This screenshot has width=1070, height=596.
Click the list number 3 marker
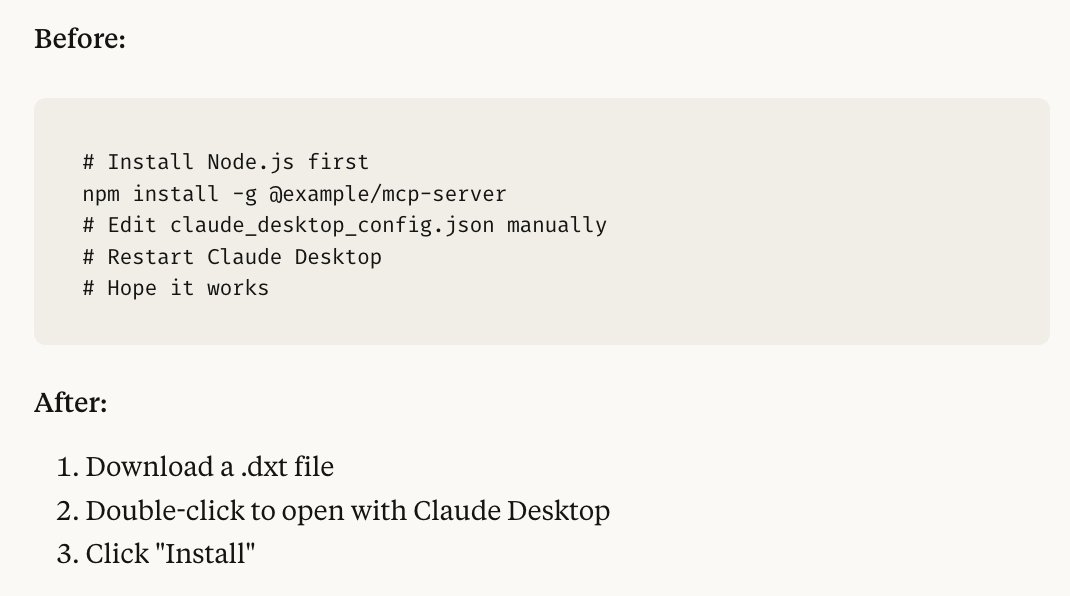(x=68, y=554)
